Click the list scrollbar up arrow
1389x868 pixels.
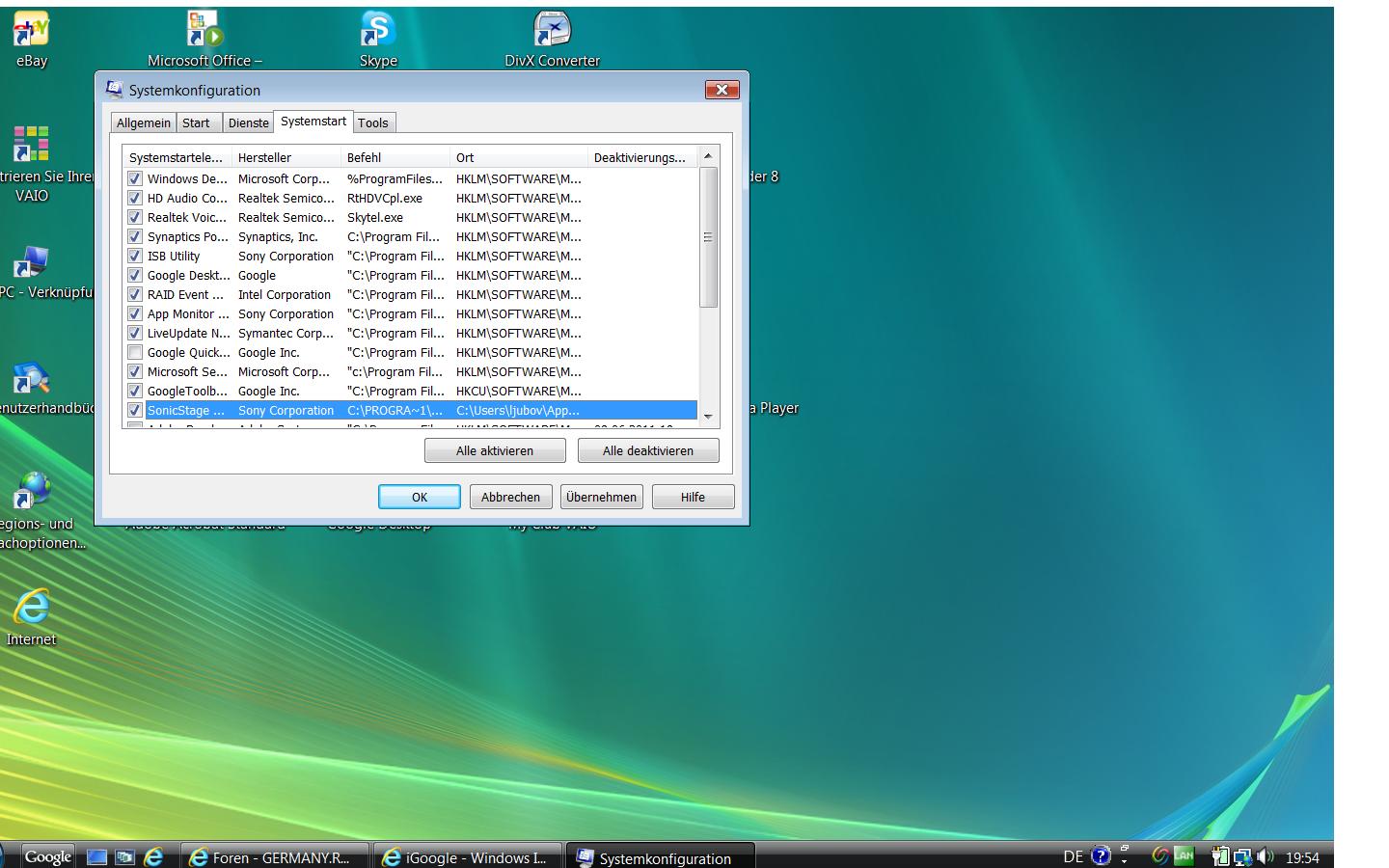(708, 156)
